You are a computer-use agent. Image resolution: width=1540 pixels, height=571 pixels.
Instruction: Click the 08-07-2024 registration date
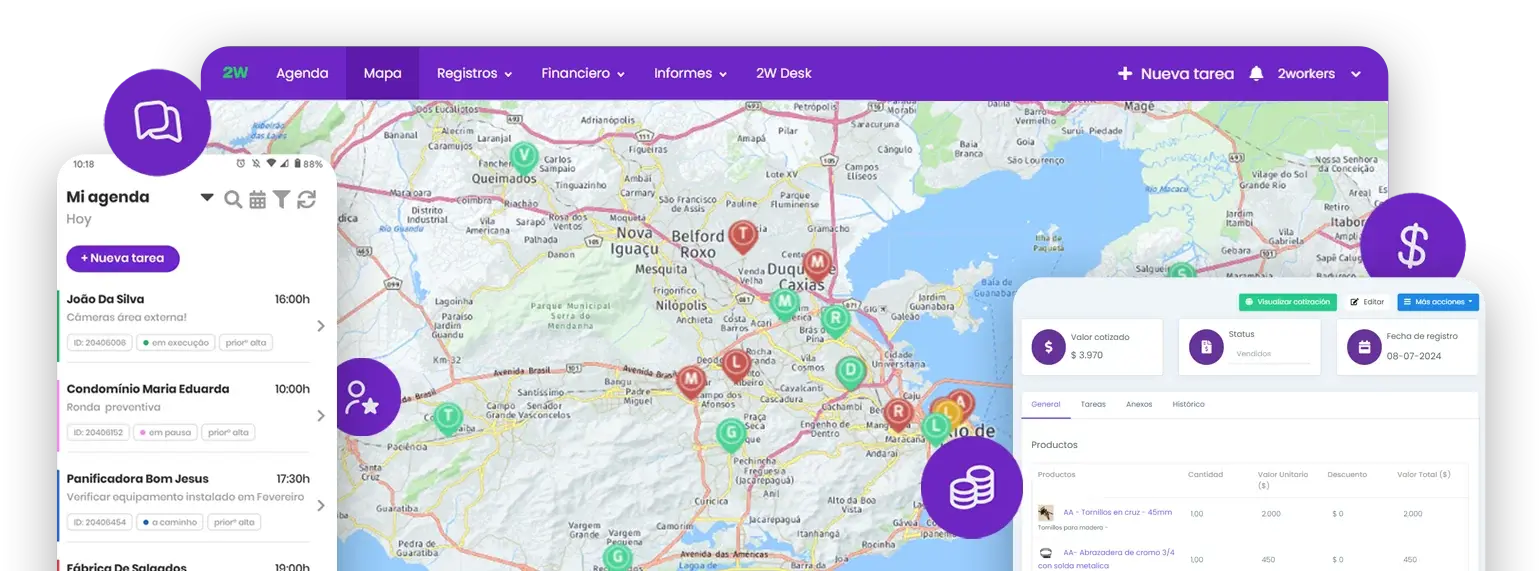[1414, 356]
